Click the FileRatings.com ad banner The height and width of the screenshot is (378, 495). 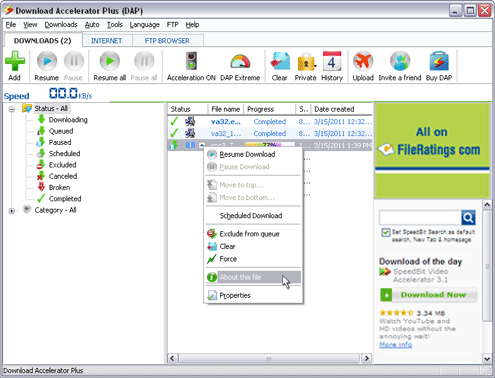pos(432,150)
